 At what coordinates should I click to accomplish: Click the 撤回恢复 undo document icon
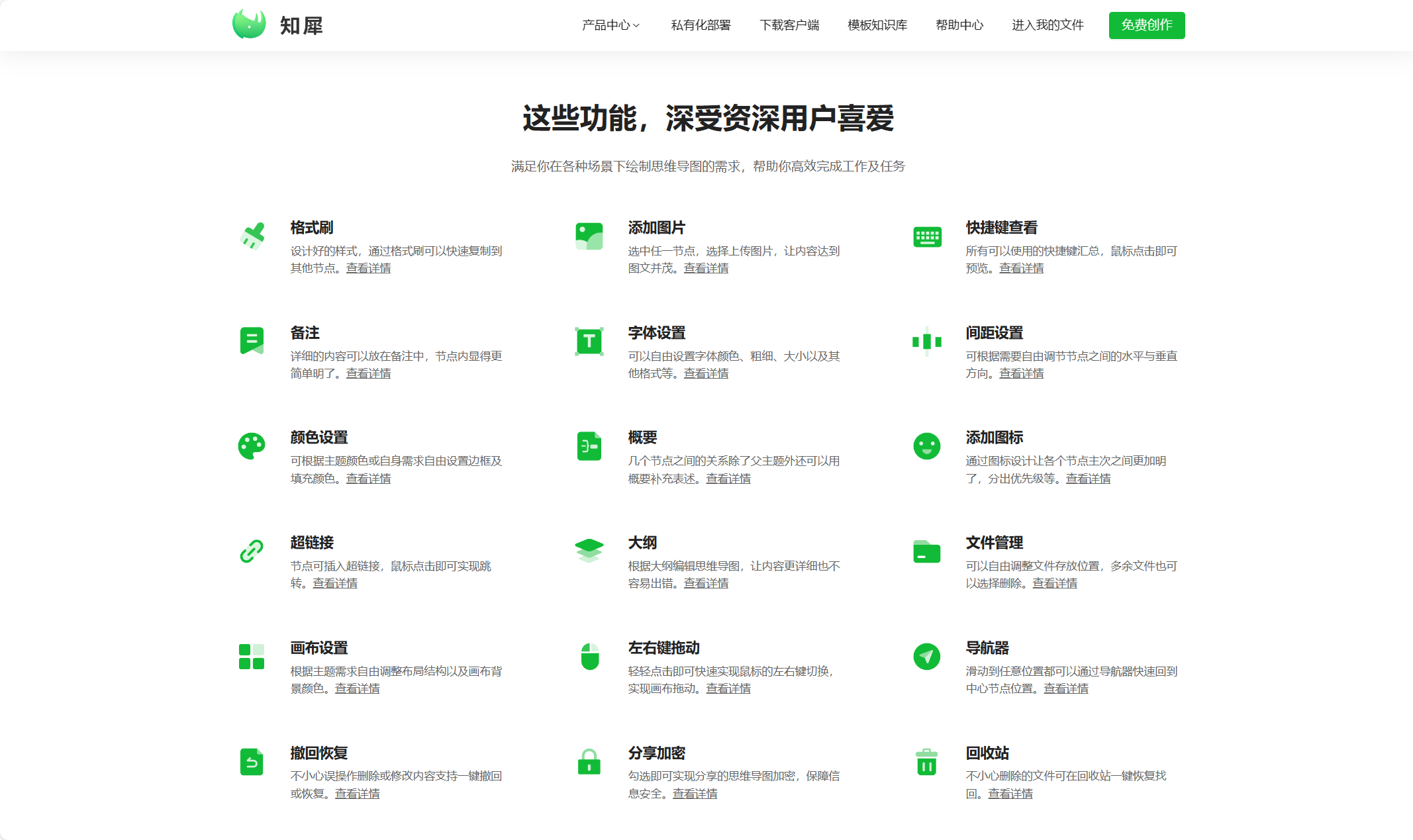(x=252, y=761)
